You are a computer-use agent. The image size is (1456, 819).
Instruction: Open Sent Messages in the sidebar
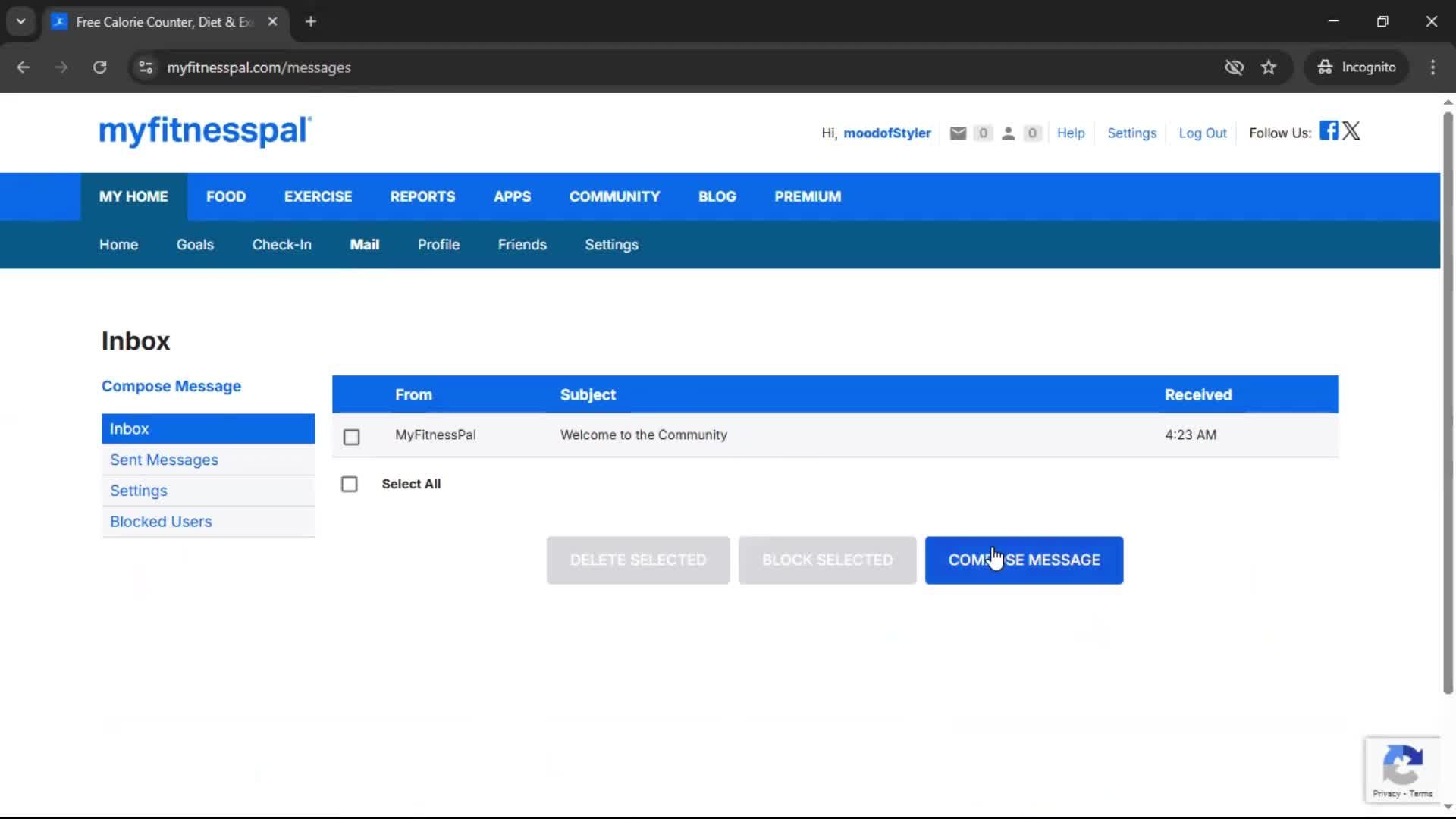[209, 460]
